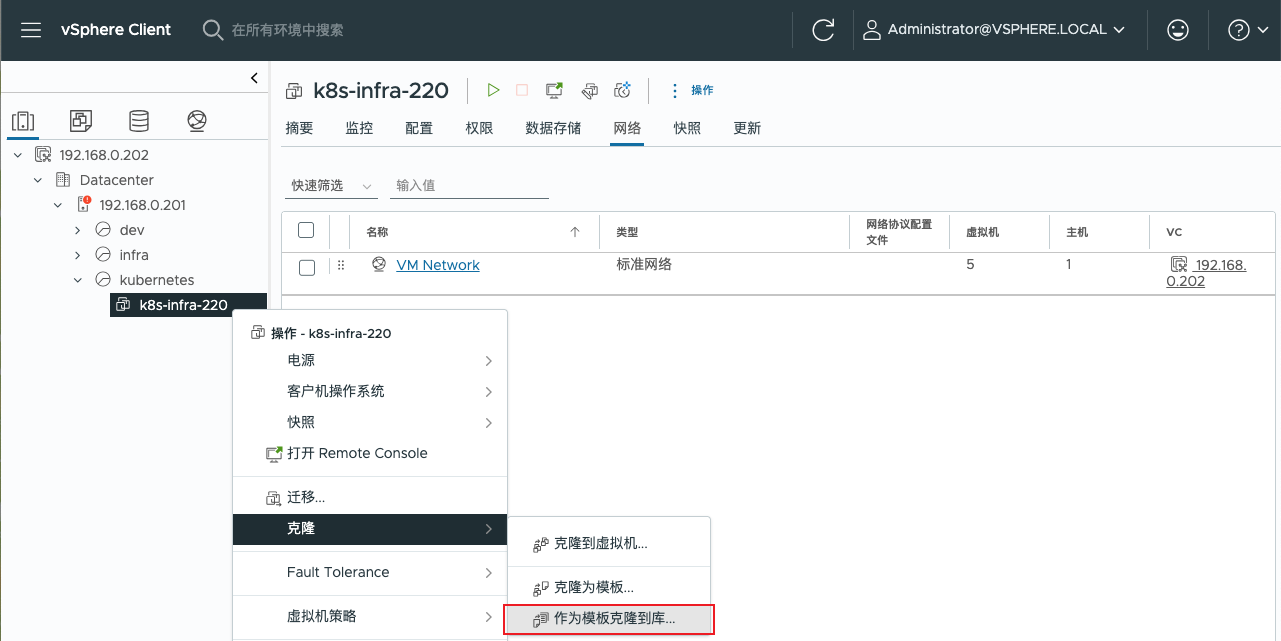Switch to the 快照 tab
The width and height of the screenshot is (1281, 641).
(x=687, y=128)
